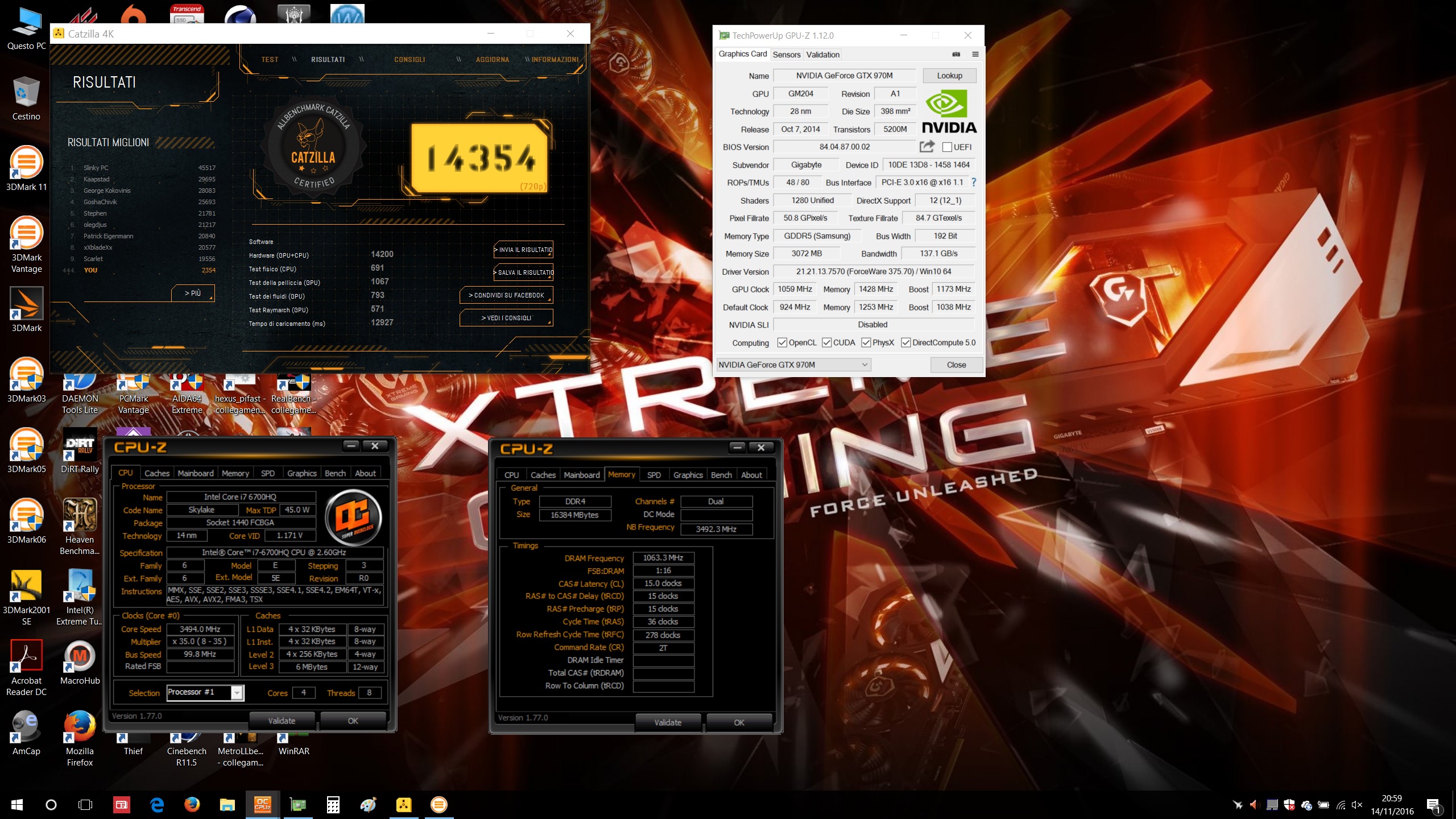
Task: Open Cestino recycle bin icon
Action: click(26, 99)
